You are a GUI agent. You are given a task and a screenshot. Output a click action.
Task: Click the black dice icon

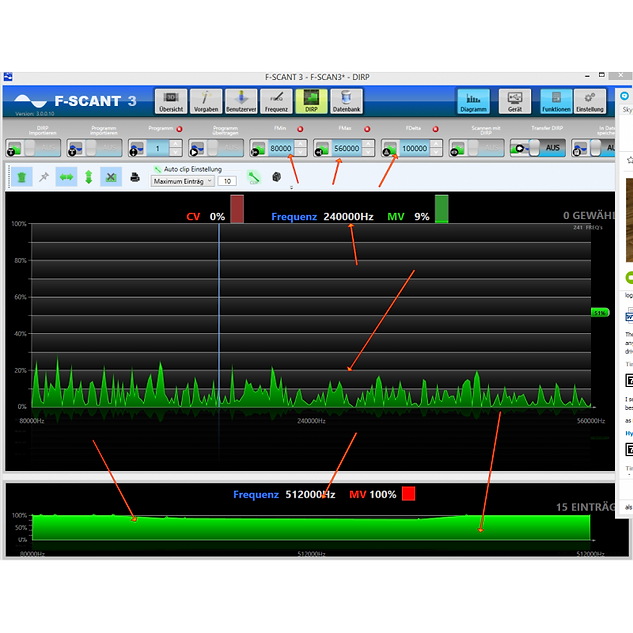pyautogui.click(x=277, y=177)
